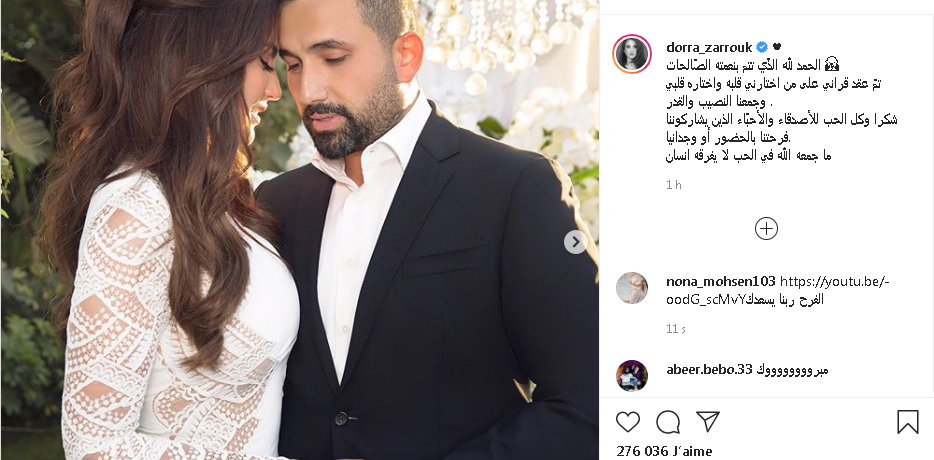Open nona_mohsen103 commenter profile
This screenshot has height=460, width=934.
pyautogui.click(x=721, y=281)
